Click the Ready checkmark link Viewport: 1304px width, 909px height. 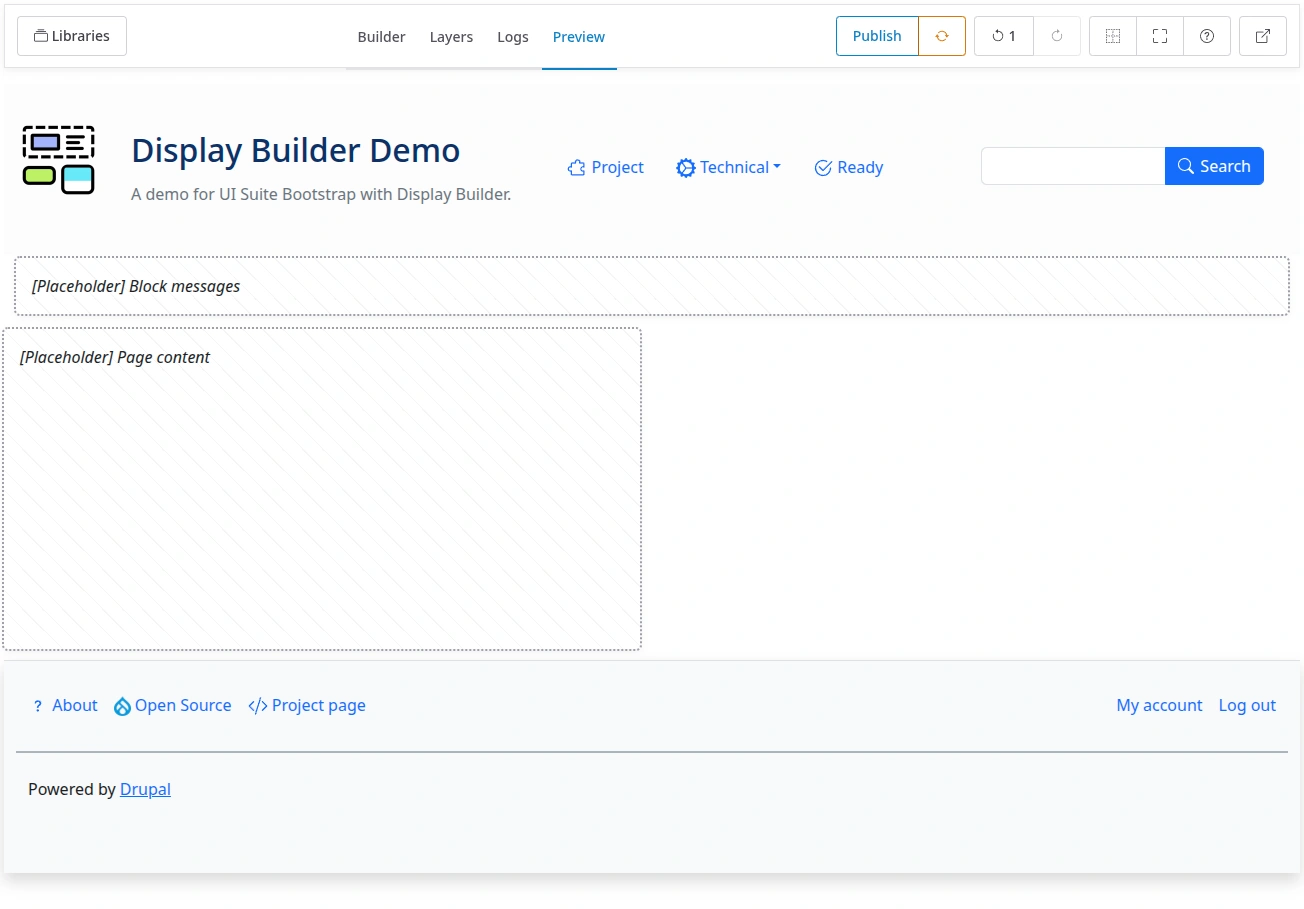(849, 167)
